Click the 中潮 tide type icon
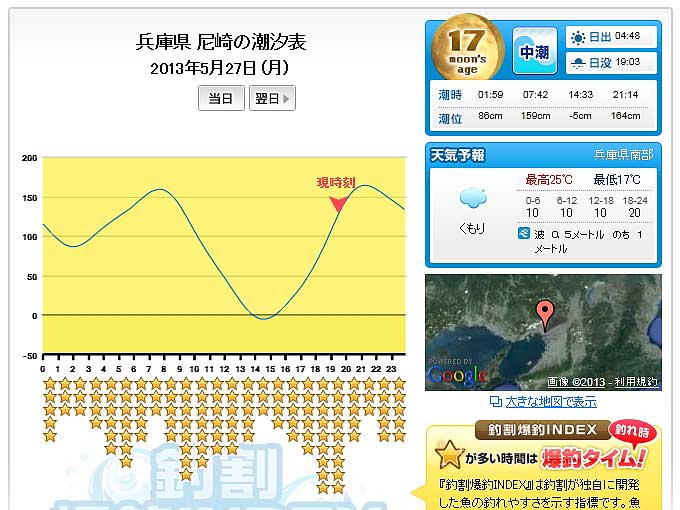This screenshot has width=680, height=510. tap(535, 51)
